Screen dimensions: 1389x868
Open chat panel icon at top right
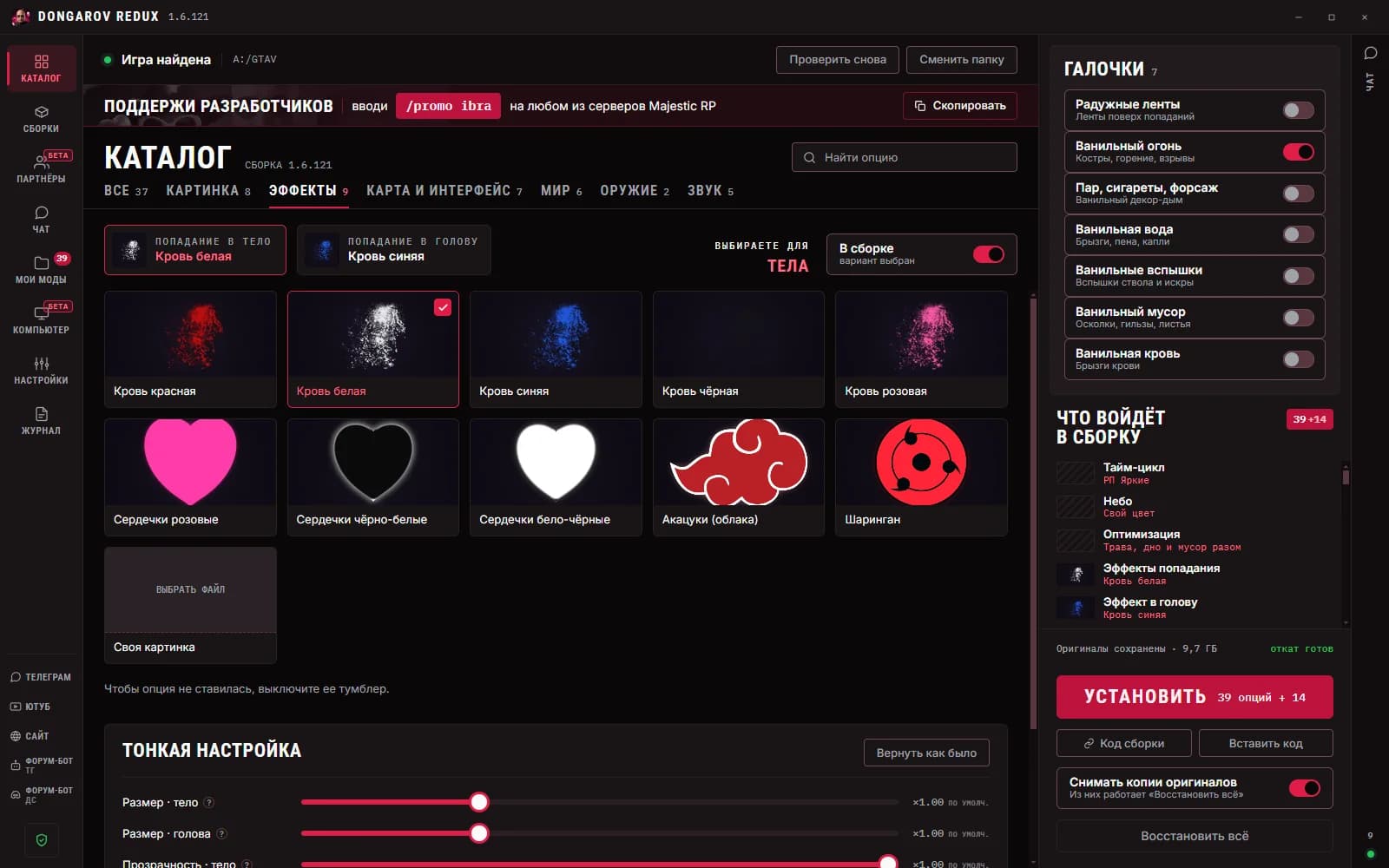1371,53
